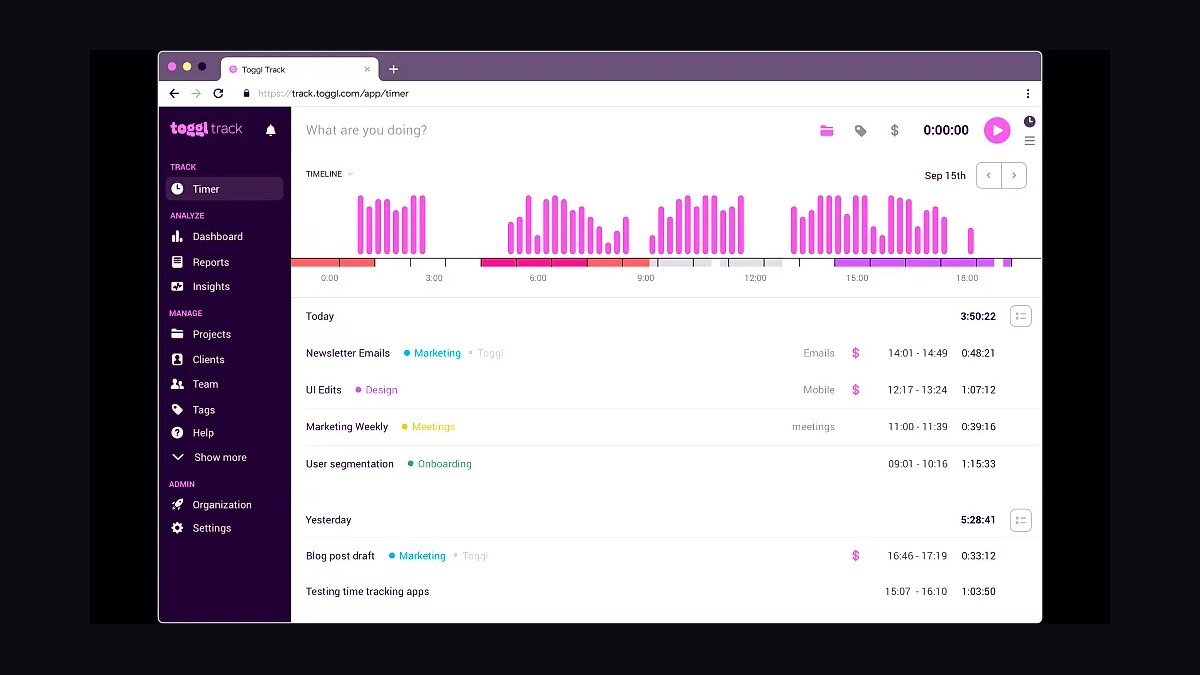Focus the What are you doing field
This screenshot has height=675, width=1200.
pyautogui.click(x=366, y=130)
